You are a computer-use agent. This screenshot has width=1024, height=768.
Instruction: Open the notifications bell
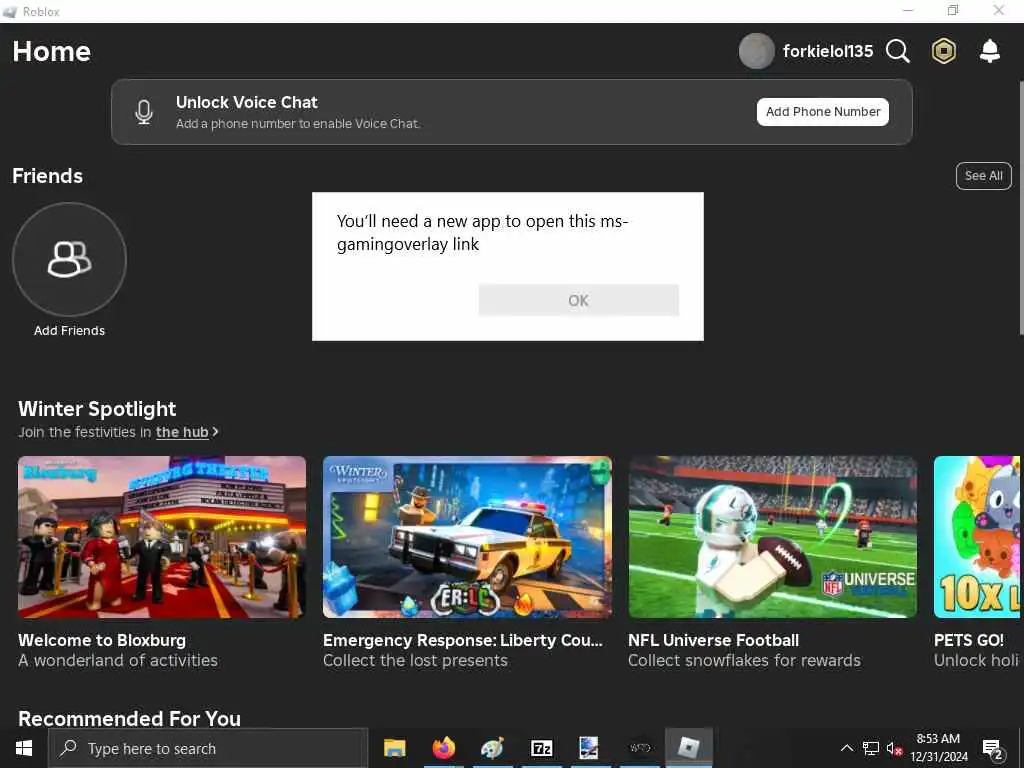[990, 51]
